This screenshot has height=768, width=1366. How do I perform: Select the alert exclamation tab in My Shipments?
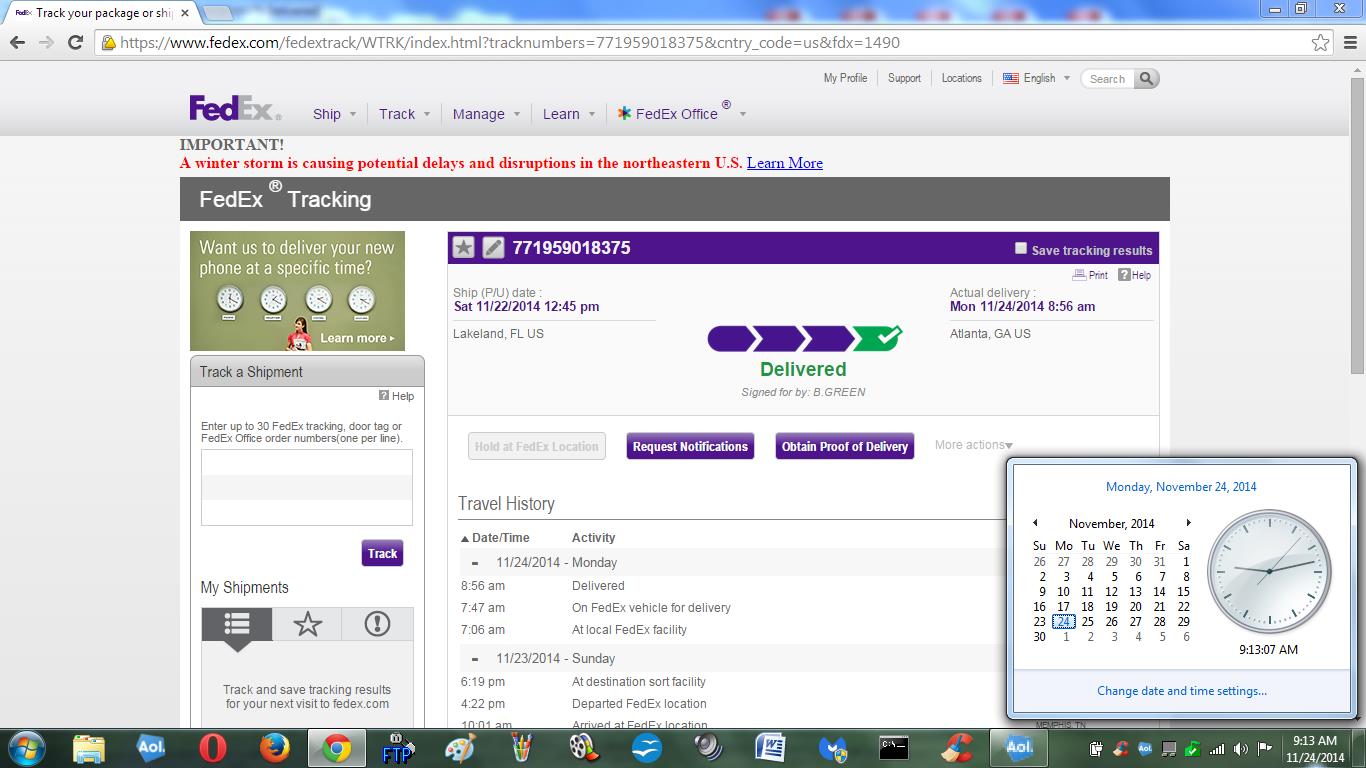pyautogui.click(x=377, y=624)
